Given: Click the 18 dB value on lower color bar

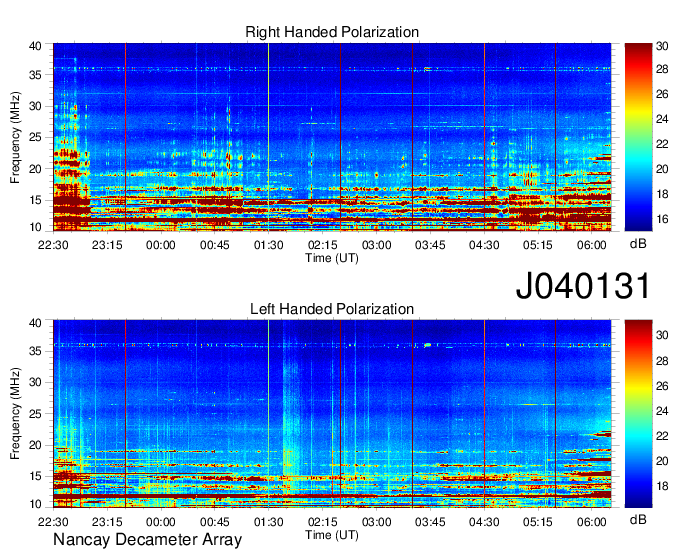Looking at the screenshot, I should click(662, 486).
